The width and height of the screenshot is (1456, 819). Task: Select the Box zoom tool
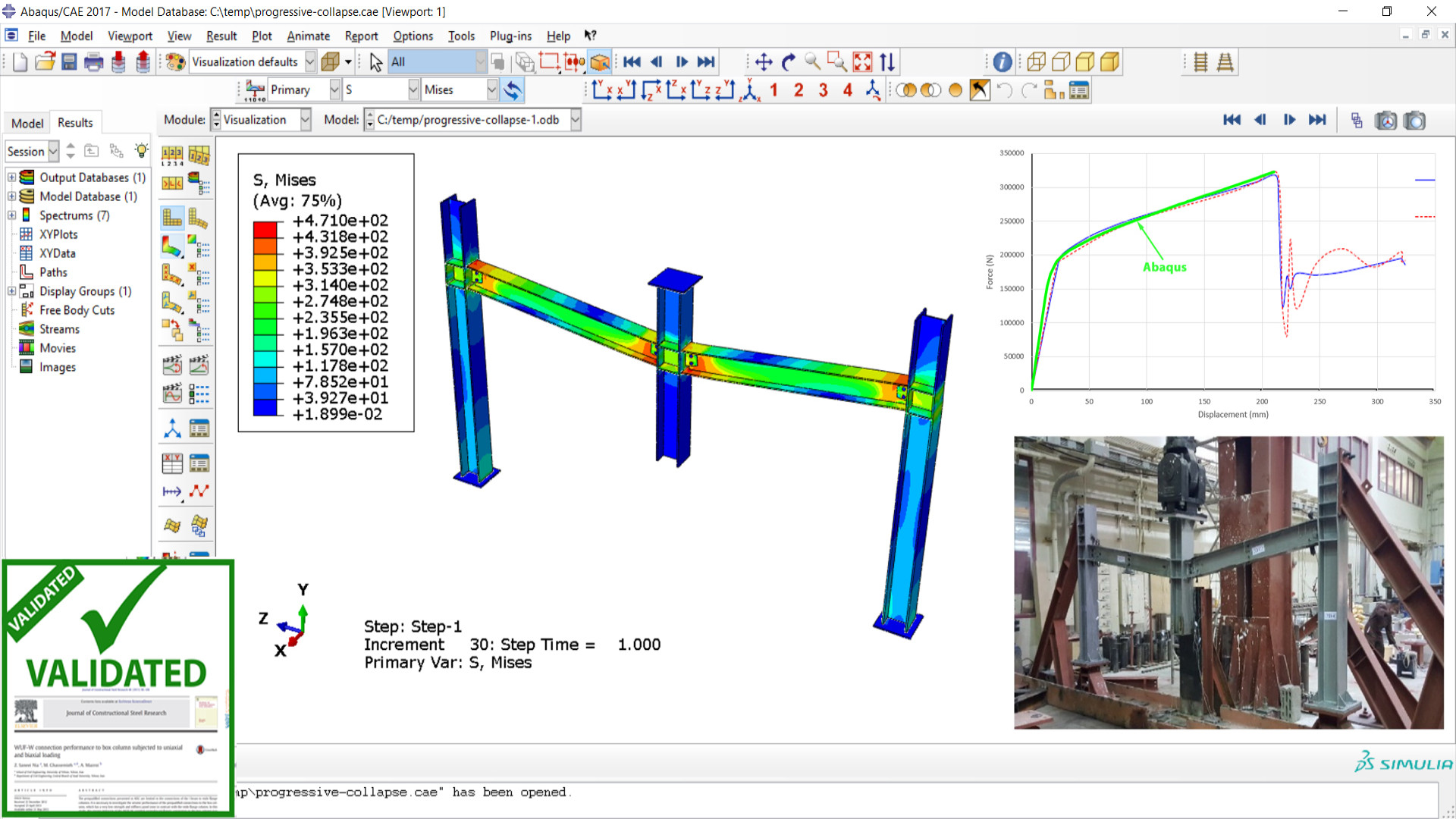(837, 62)
